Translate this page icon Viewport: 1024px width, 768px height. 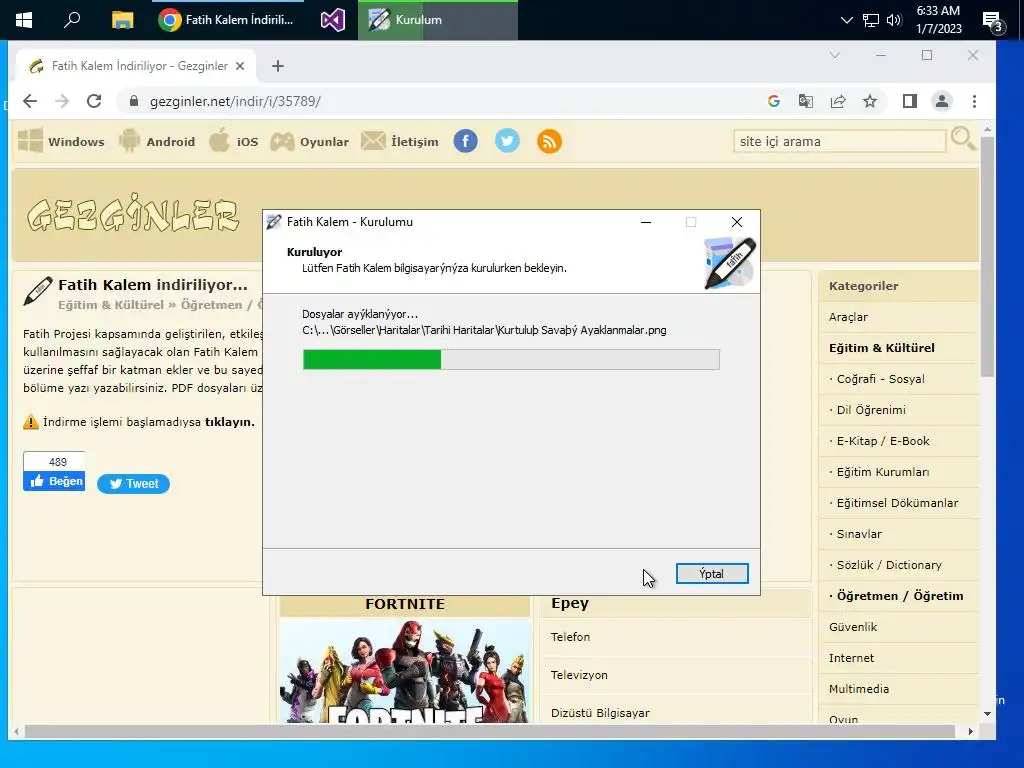click(806, 101)
